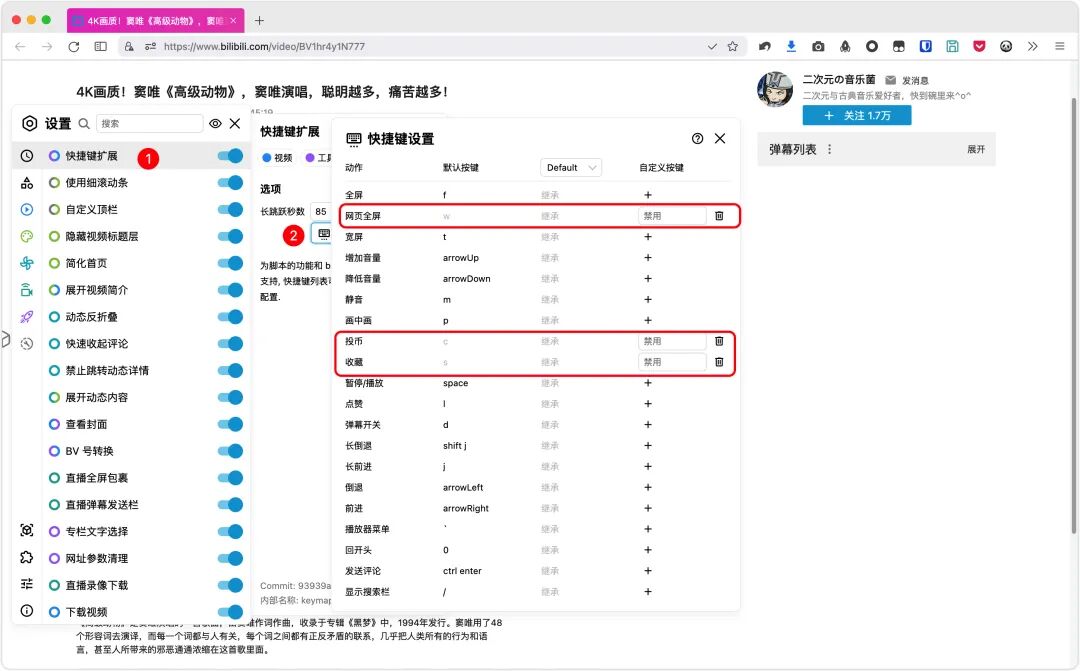Screen dimensions: 1080x671
Task: Delete custom key for 网页全屏 row
Action: tap(719, 216)
